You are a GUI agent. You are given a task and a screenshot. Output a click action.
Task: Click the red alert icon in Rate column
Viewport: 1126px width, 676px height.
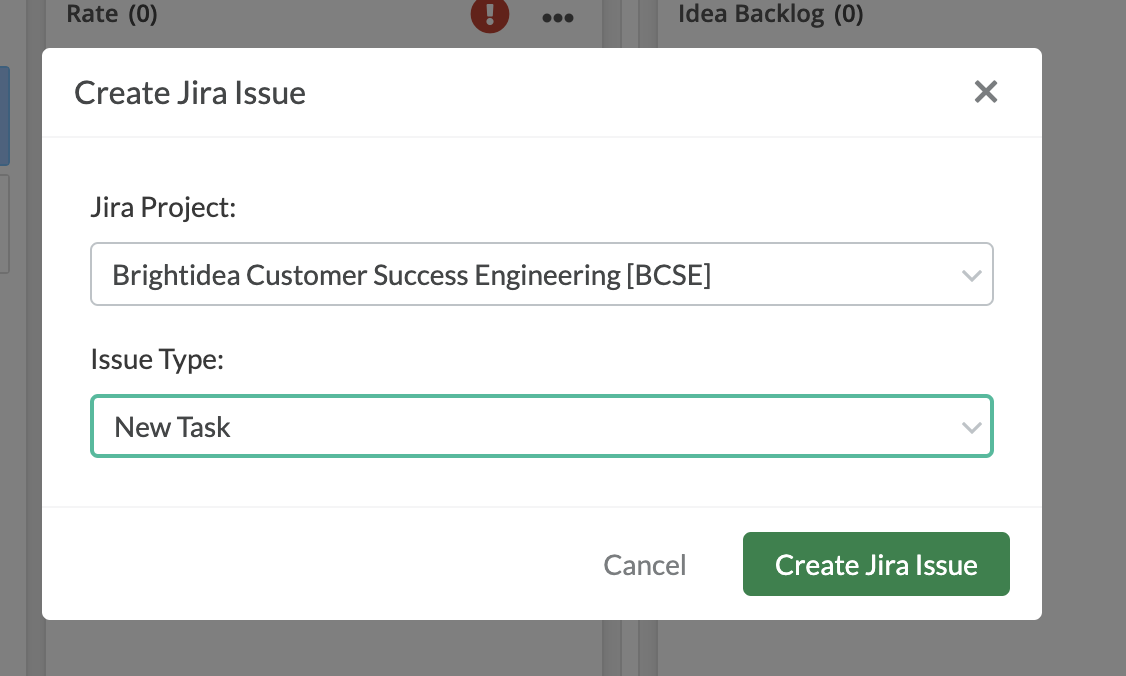pyautogui.click(x=490, y=14)
